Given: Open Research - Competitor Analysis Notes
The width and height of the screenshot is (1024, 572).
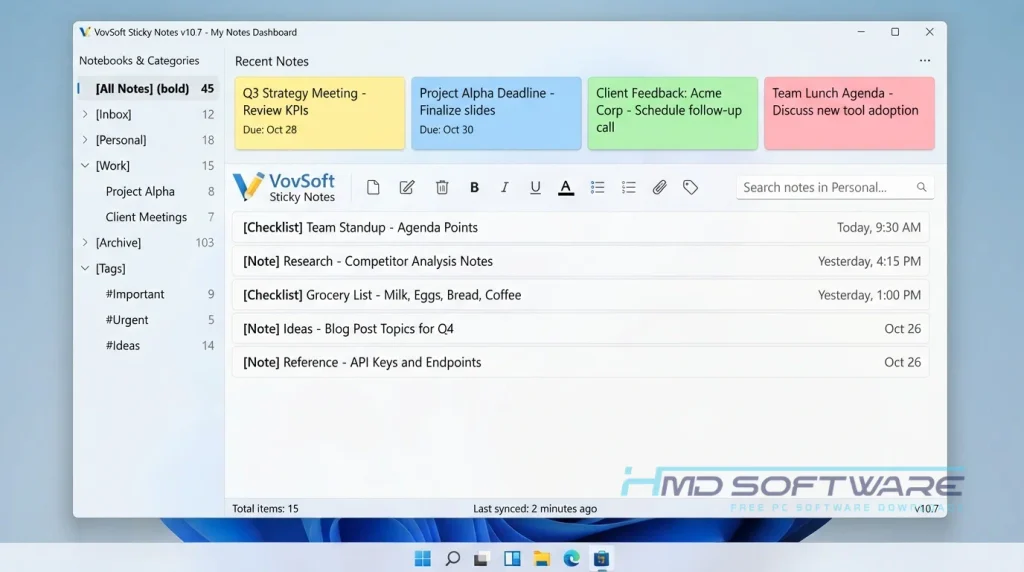Looking at the screenshot, I should [581, 261].
